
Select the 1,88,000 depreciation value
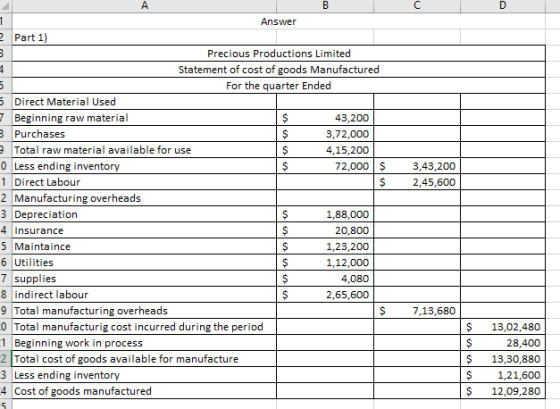click(x=325, y=214)
